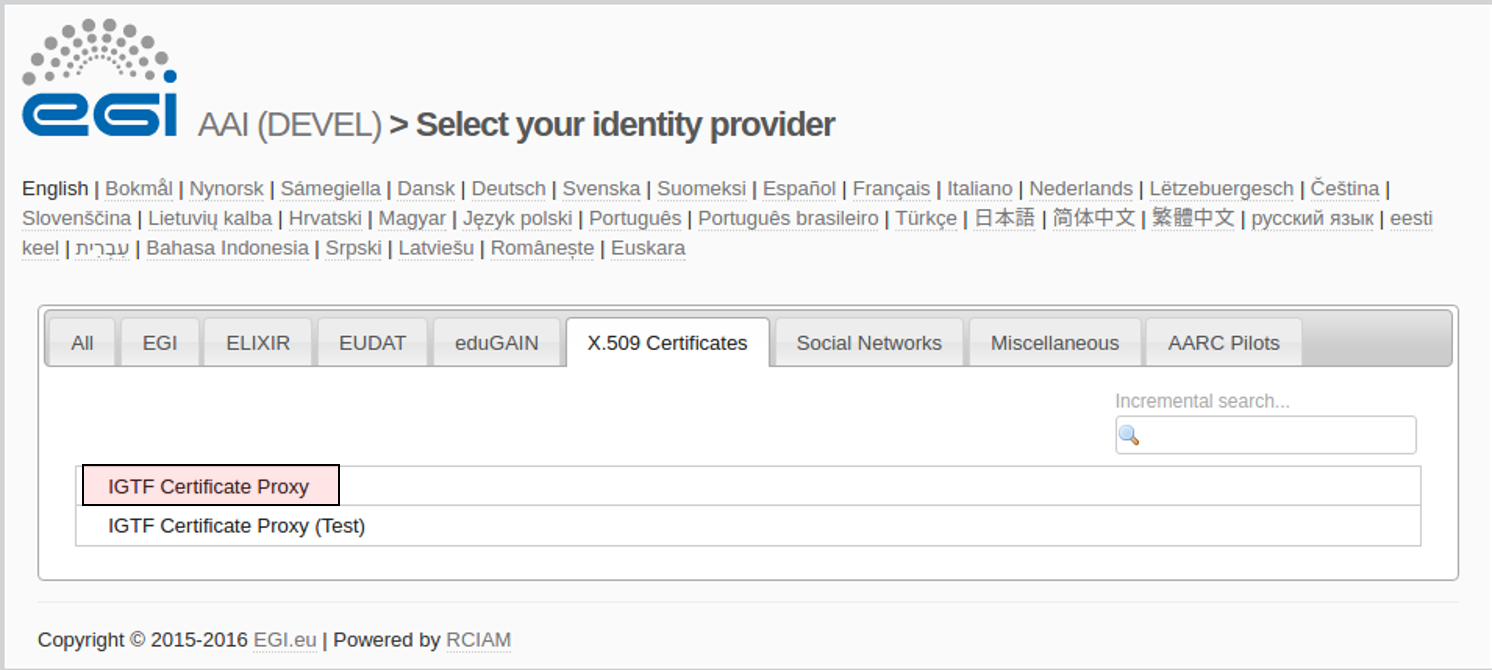Open the RCIAM link in footer

[478, 640]
